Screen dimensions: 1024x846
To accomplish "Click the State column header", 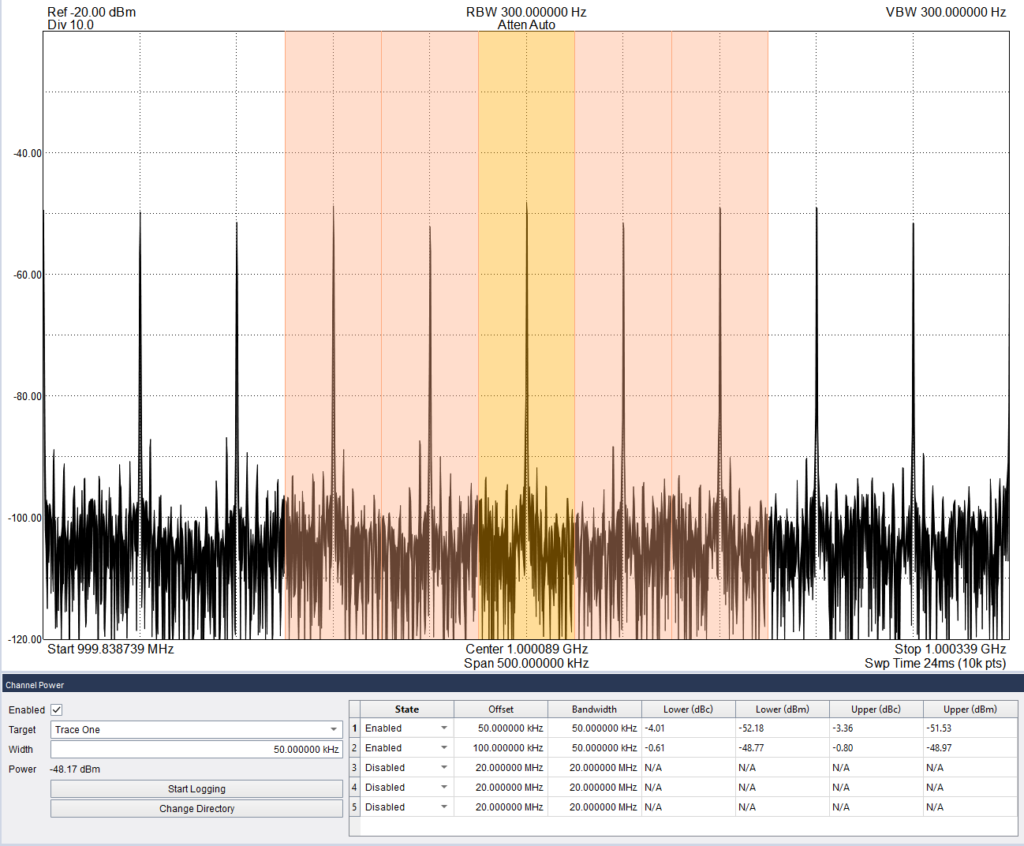I will 407,709.
